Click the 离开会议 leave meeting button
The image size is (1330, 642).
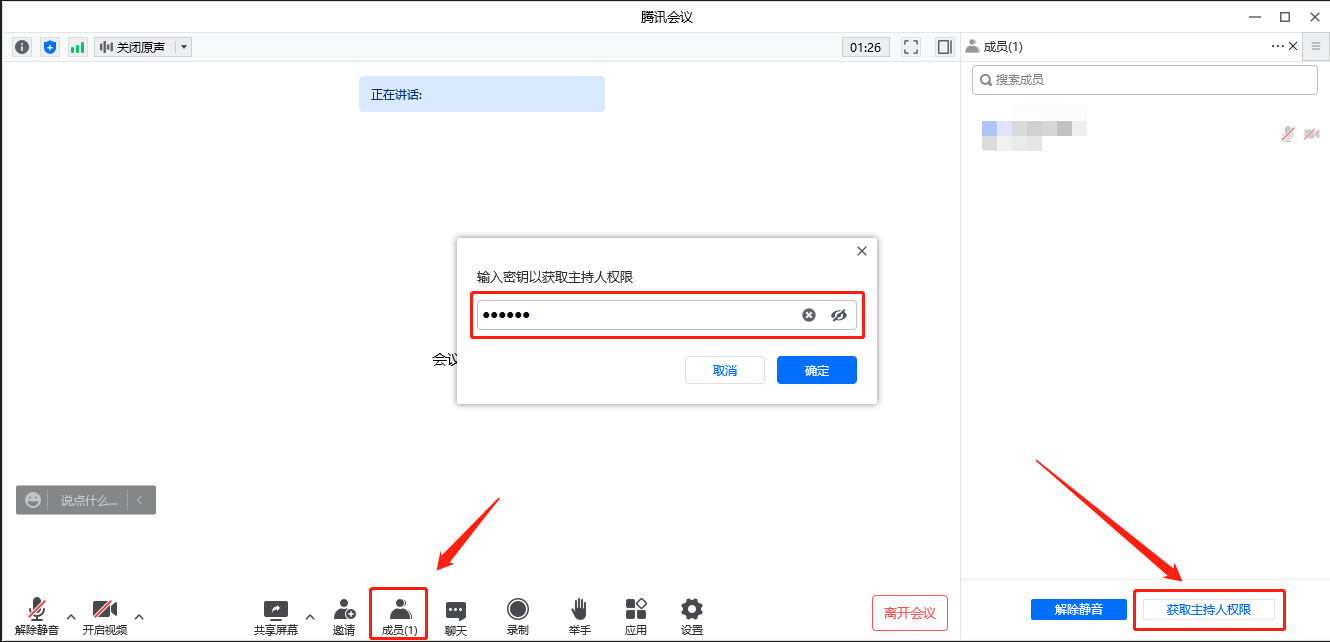pyautogui.click(x=910, y=613)
